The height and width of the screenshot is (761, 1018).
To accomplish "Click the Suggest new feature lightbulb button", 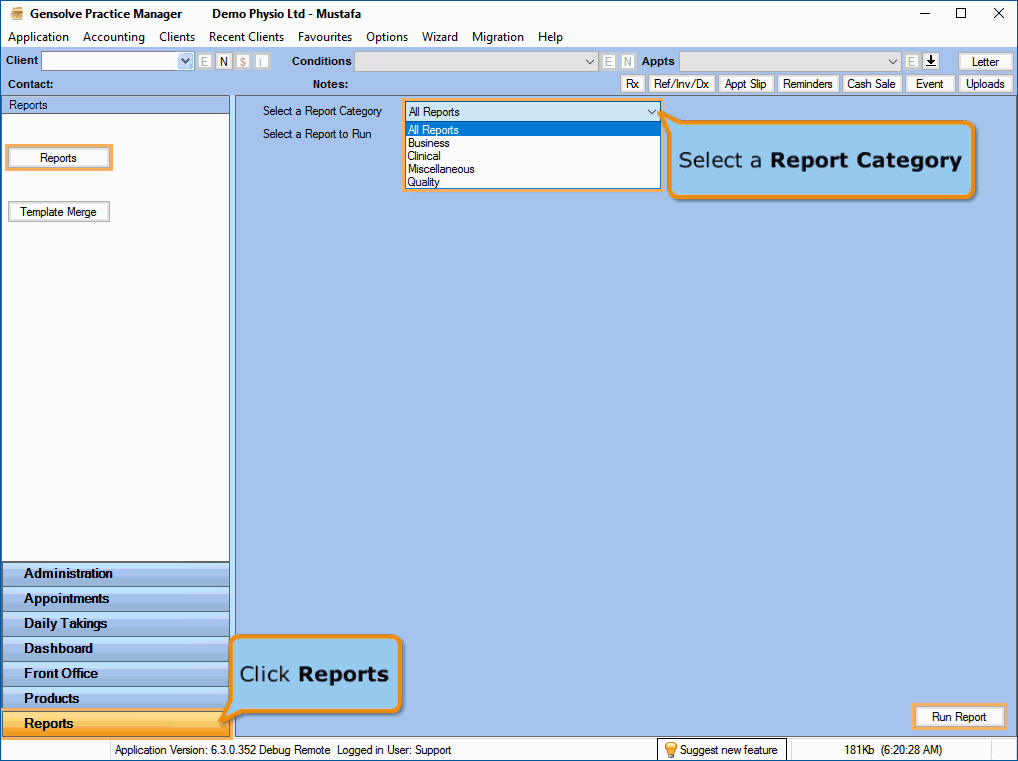I will (x=722, y=750).
